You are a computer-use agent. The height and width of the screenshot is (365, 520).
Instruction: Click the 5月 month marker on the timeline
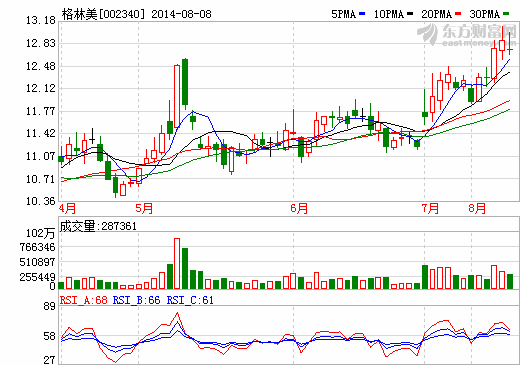coord(144,208)
